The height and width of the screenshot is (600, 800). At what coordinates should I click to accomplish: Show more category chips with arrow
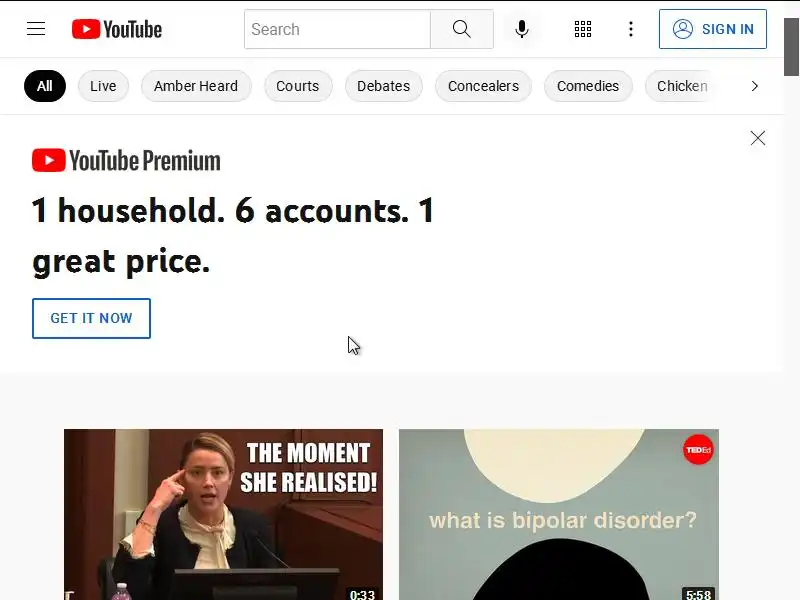[x=755, y=86]
